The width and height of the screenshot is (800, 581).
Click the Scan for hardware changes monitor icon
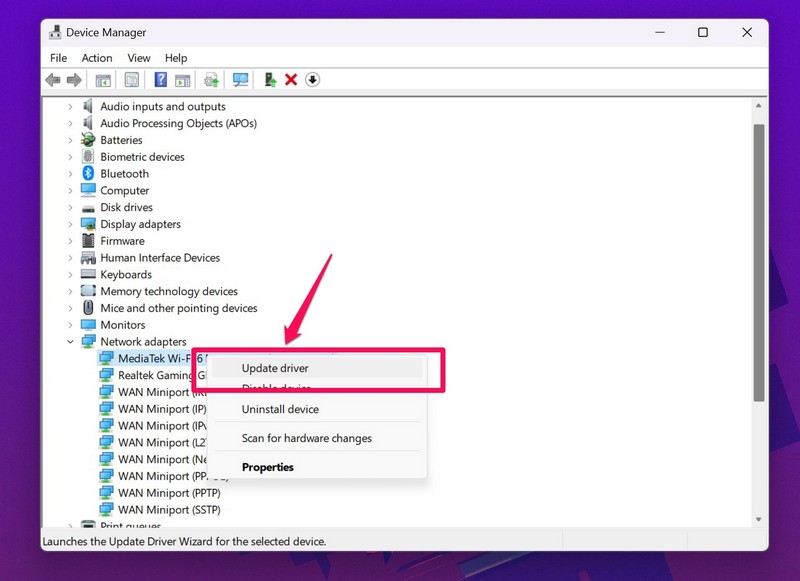[x=240, y=80]
